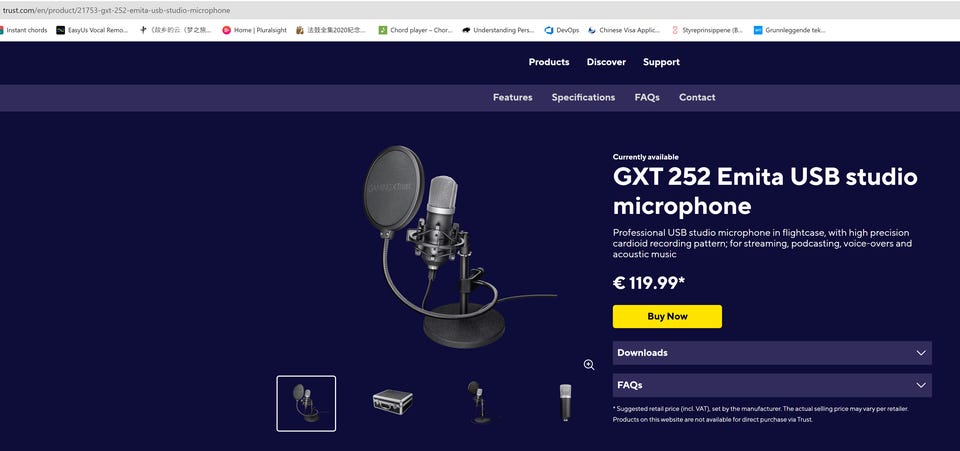Open the EasyUs Vocal Remover bookmark
The width and height of the screenshot is (960, 451).
92,30
